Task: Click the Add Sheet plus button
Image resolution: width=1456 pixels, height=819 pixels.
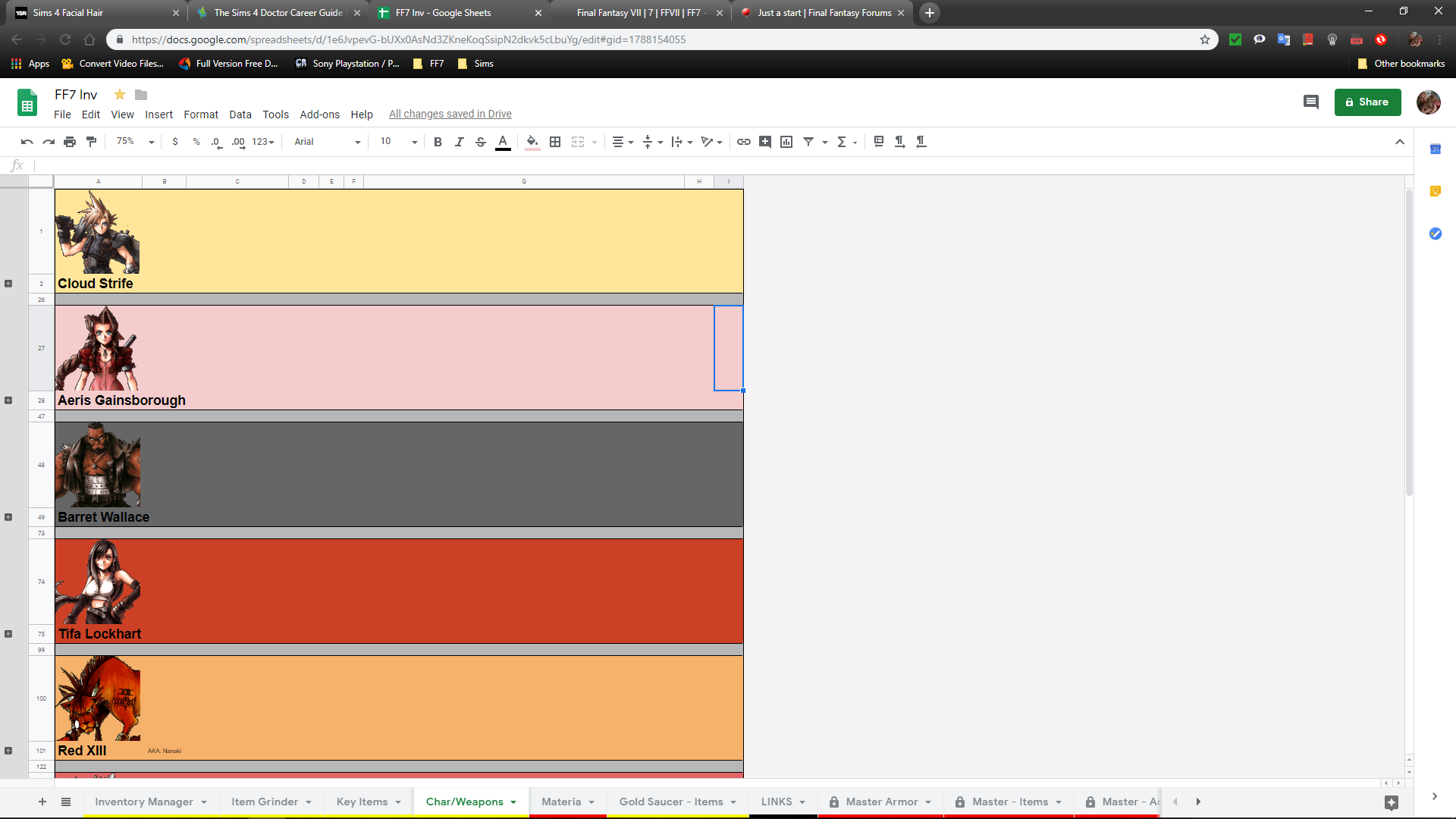Action: tap(42, 802)
